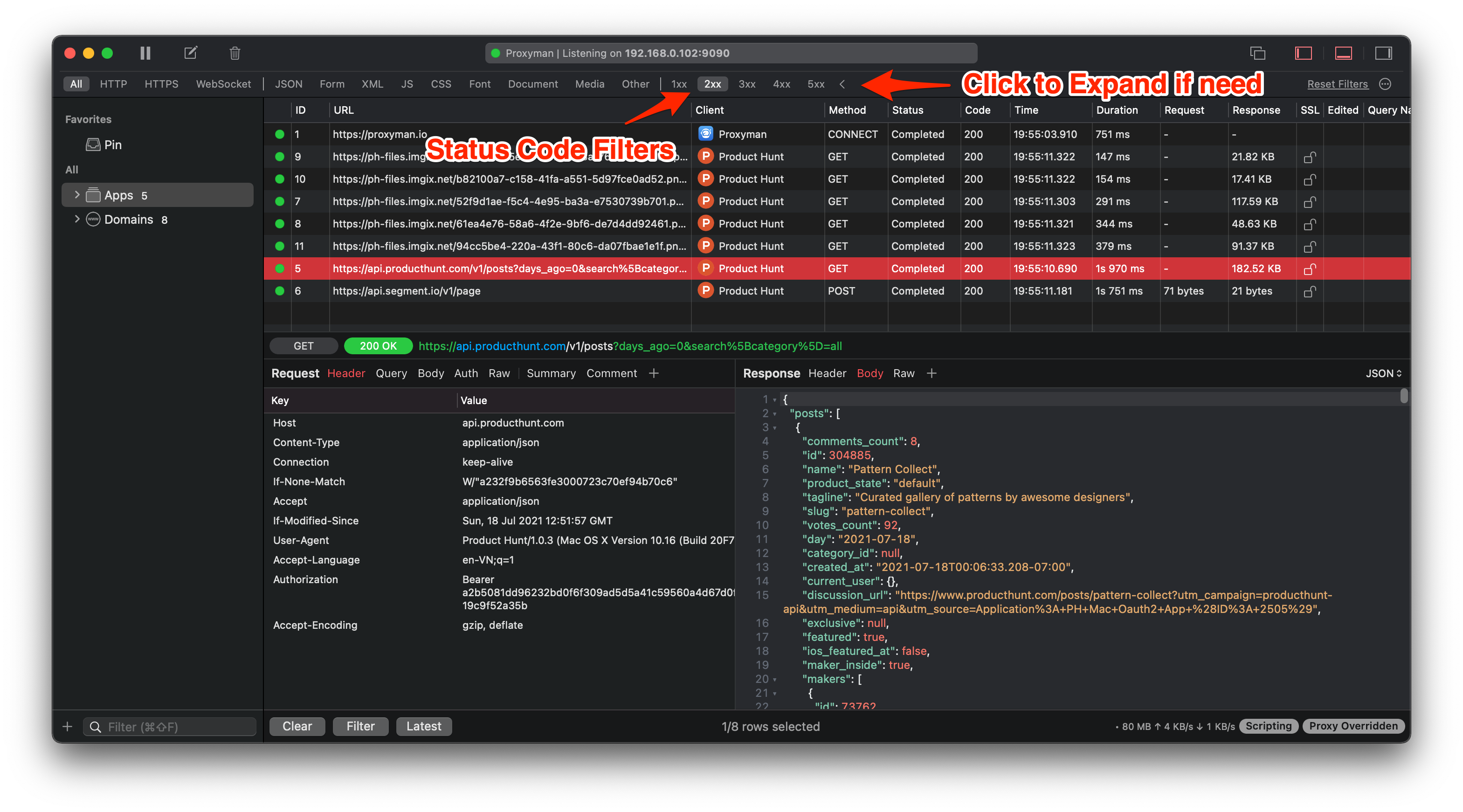Click the SSL lock icon for row ID 9
This screenshot has width=1463, height=812.
1309,157
